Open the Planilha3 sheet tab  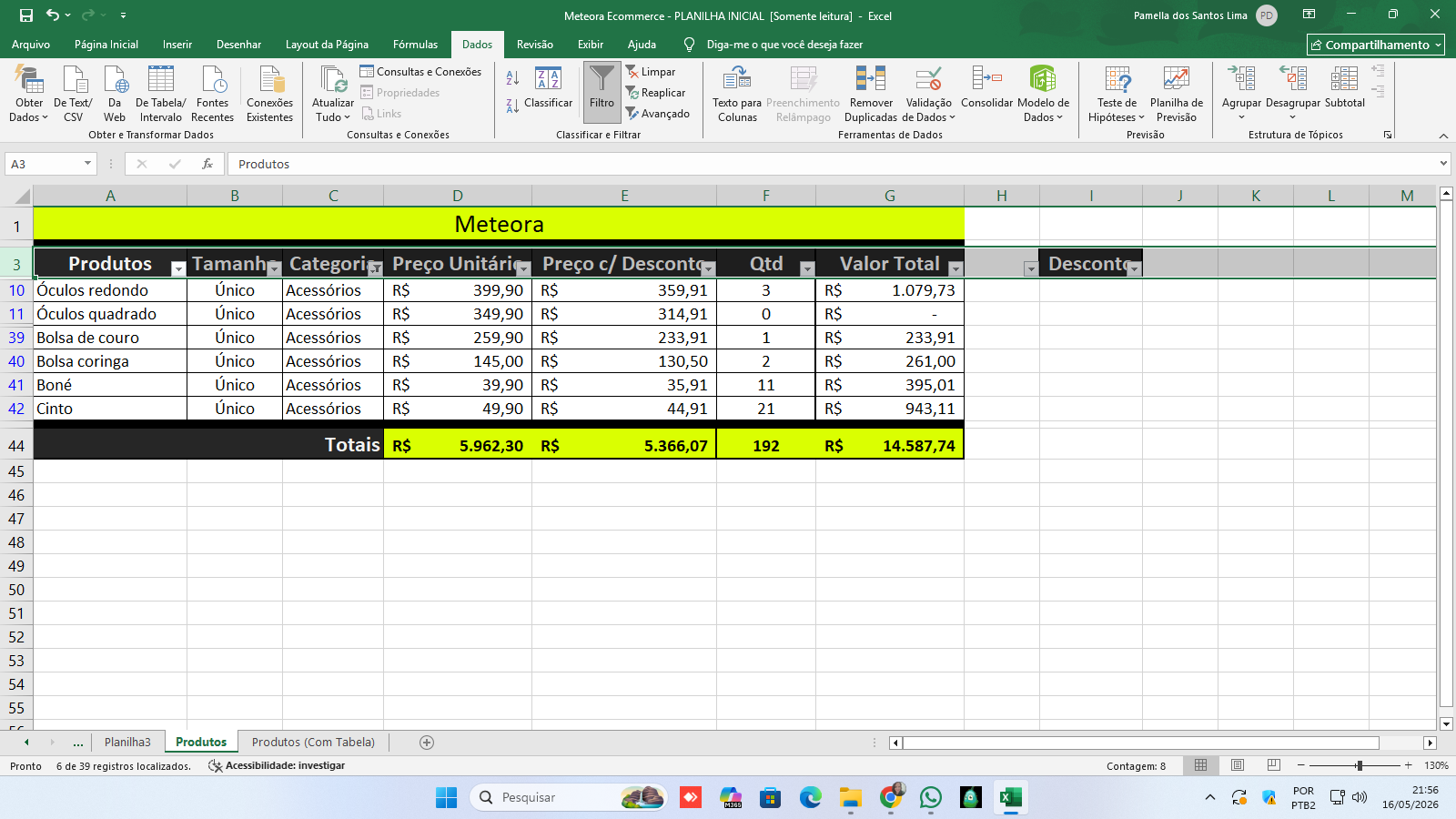[127, 743]
